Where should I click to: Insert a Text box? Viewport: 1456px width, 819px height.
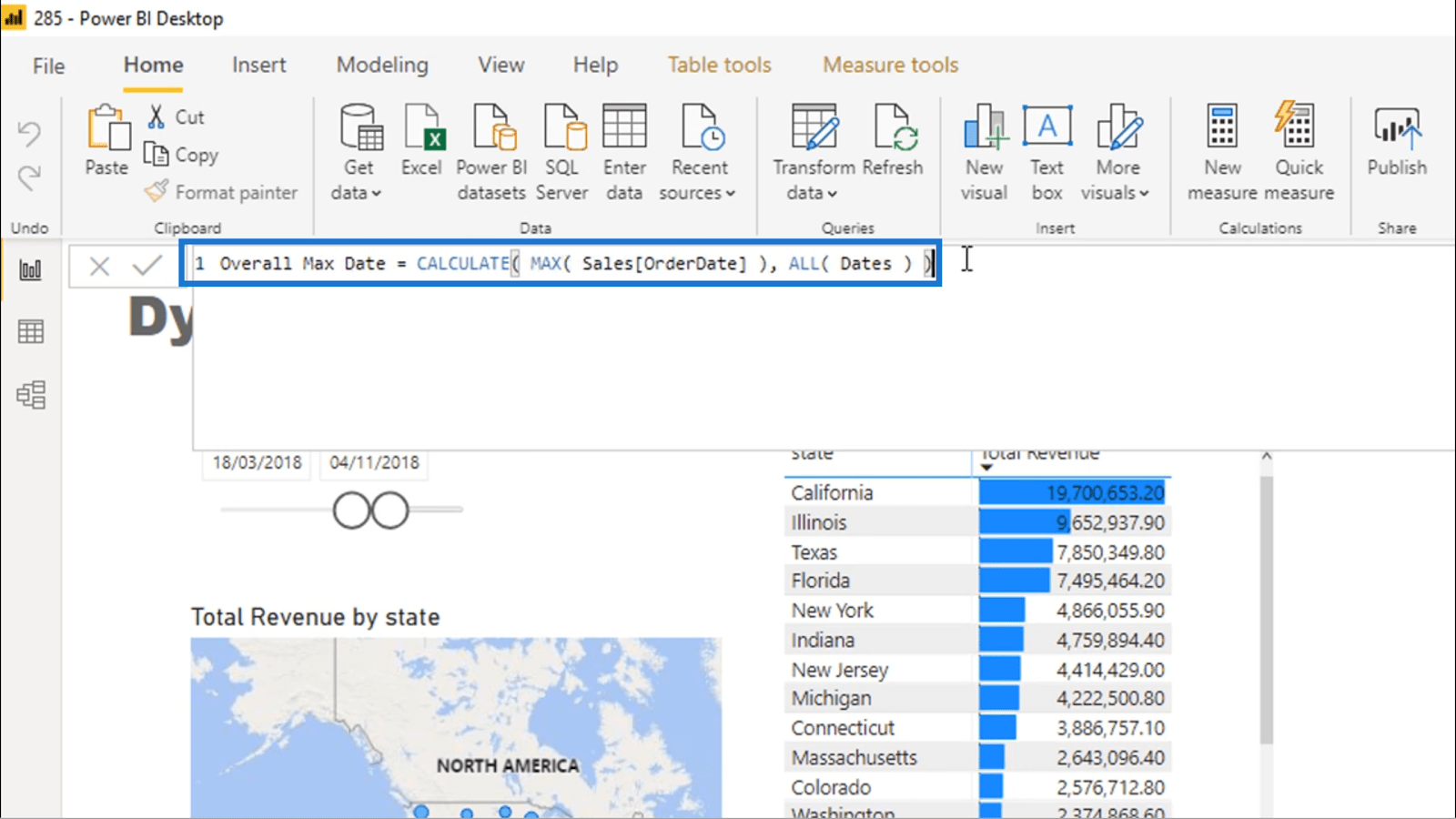click(x=1047, y=152)
